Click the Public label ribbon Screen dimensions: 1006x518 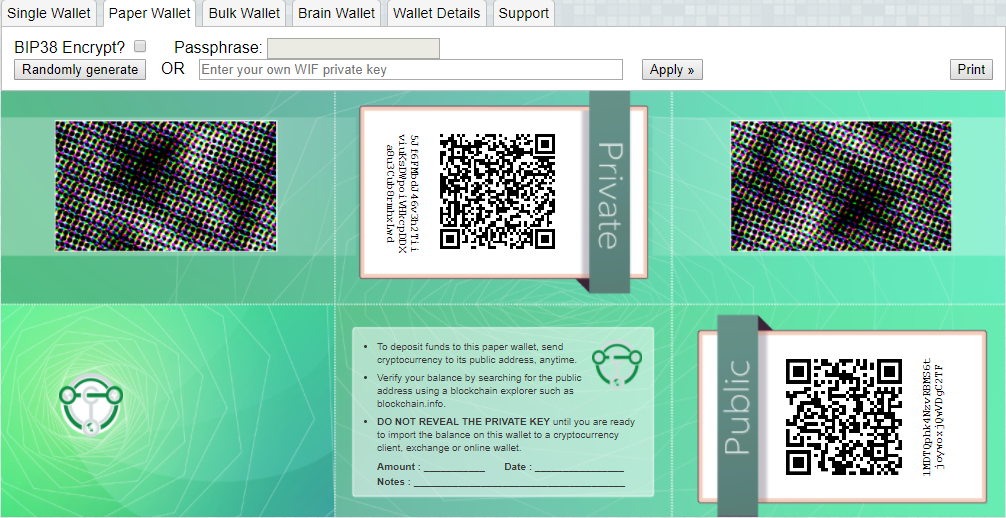click(737, 415)
